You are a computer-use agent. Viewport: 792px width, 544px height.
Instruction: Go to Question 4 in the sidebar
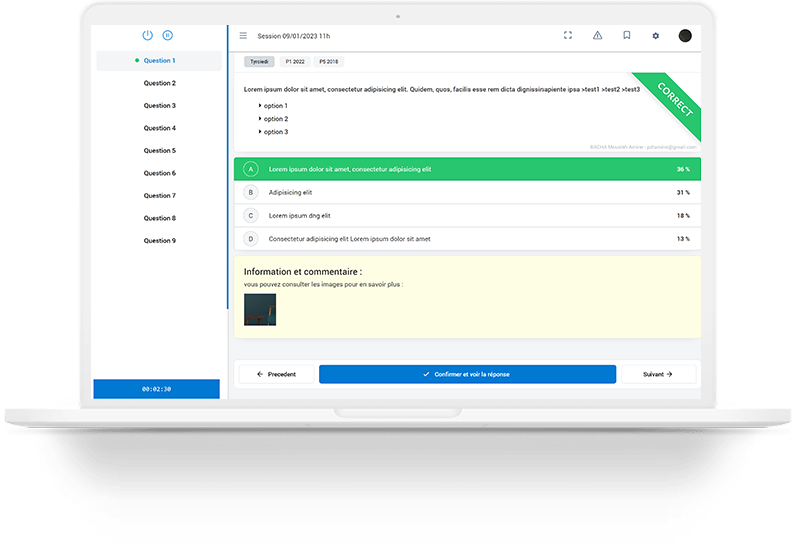point(159,128)
